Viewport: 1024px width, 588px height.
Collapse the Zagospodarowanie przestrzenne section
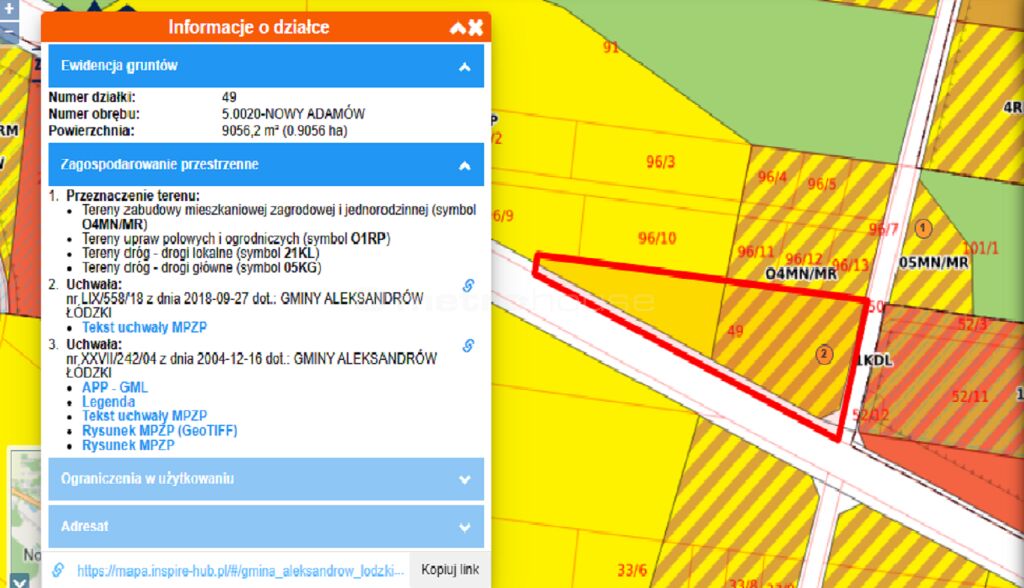(x=464, y=165)
